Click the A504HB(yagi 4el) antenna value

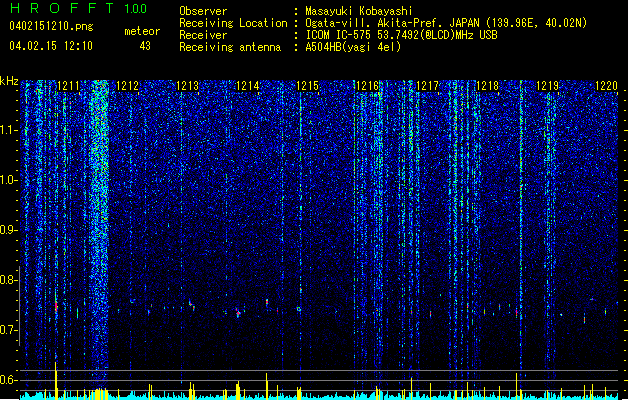[353, 47]
